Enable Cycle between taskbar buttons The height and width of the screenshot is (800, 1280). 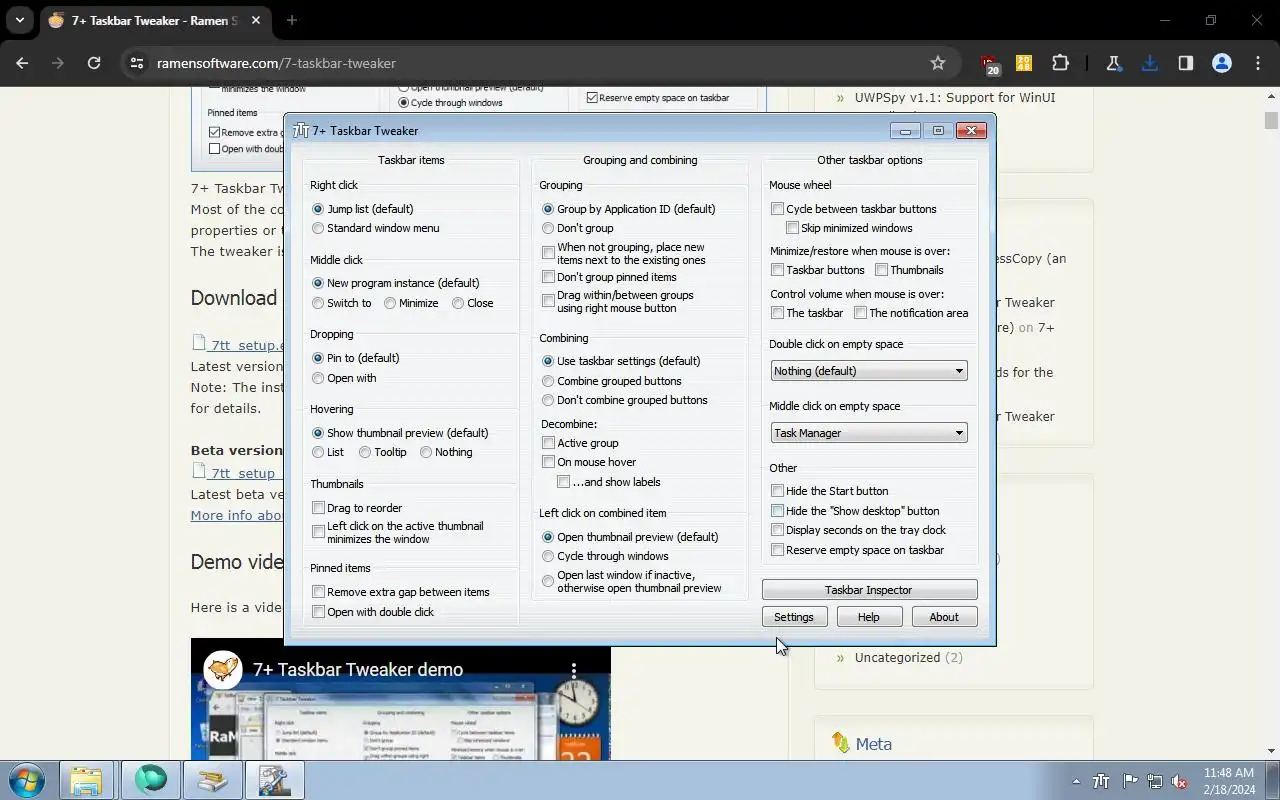point(853,209)
